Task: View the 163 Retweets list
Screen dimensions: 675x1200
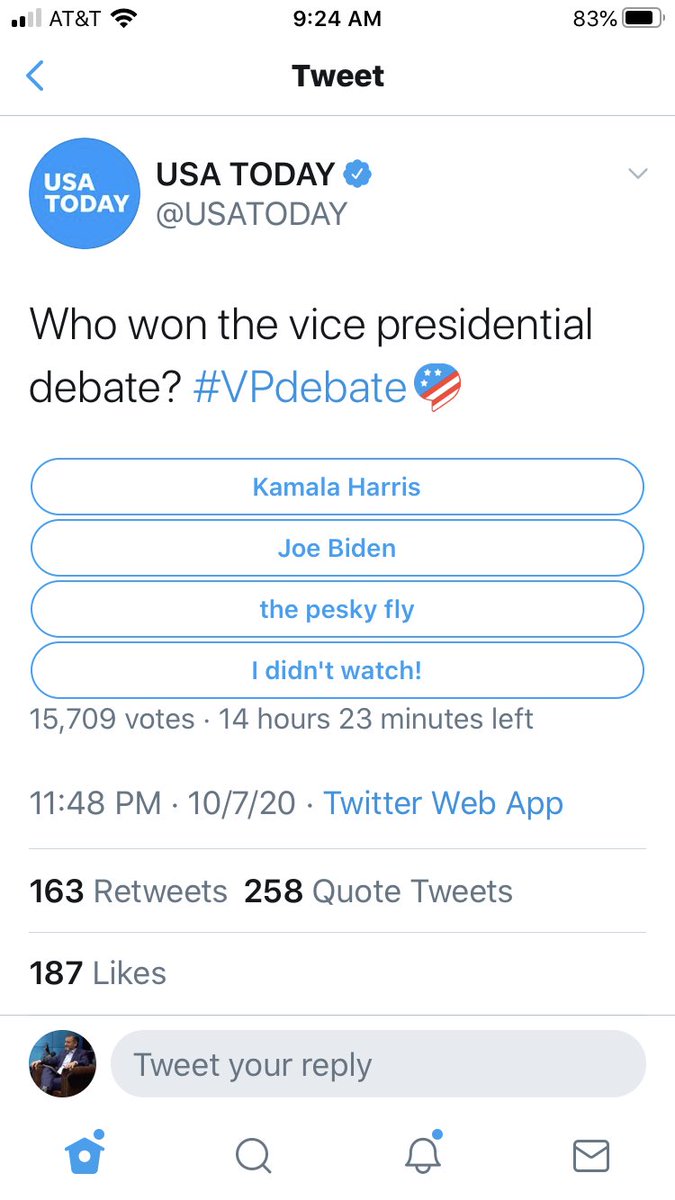Action: pos(128,891)
